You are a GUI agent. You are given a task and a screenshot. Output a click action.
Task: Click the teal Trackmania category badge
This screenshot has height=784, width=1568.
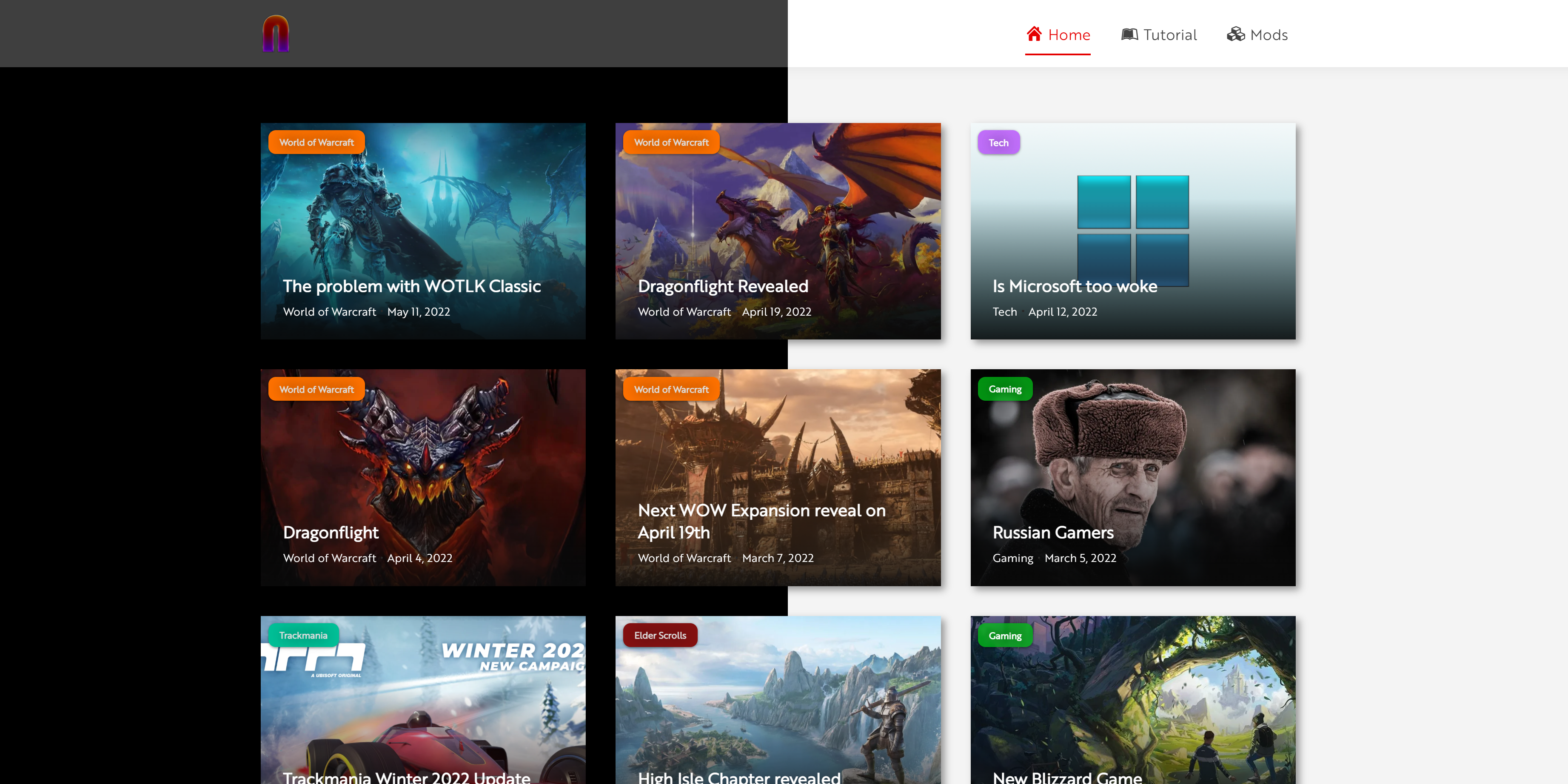(303, 636)
